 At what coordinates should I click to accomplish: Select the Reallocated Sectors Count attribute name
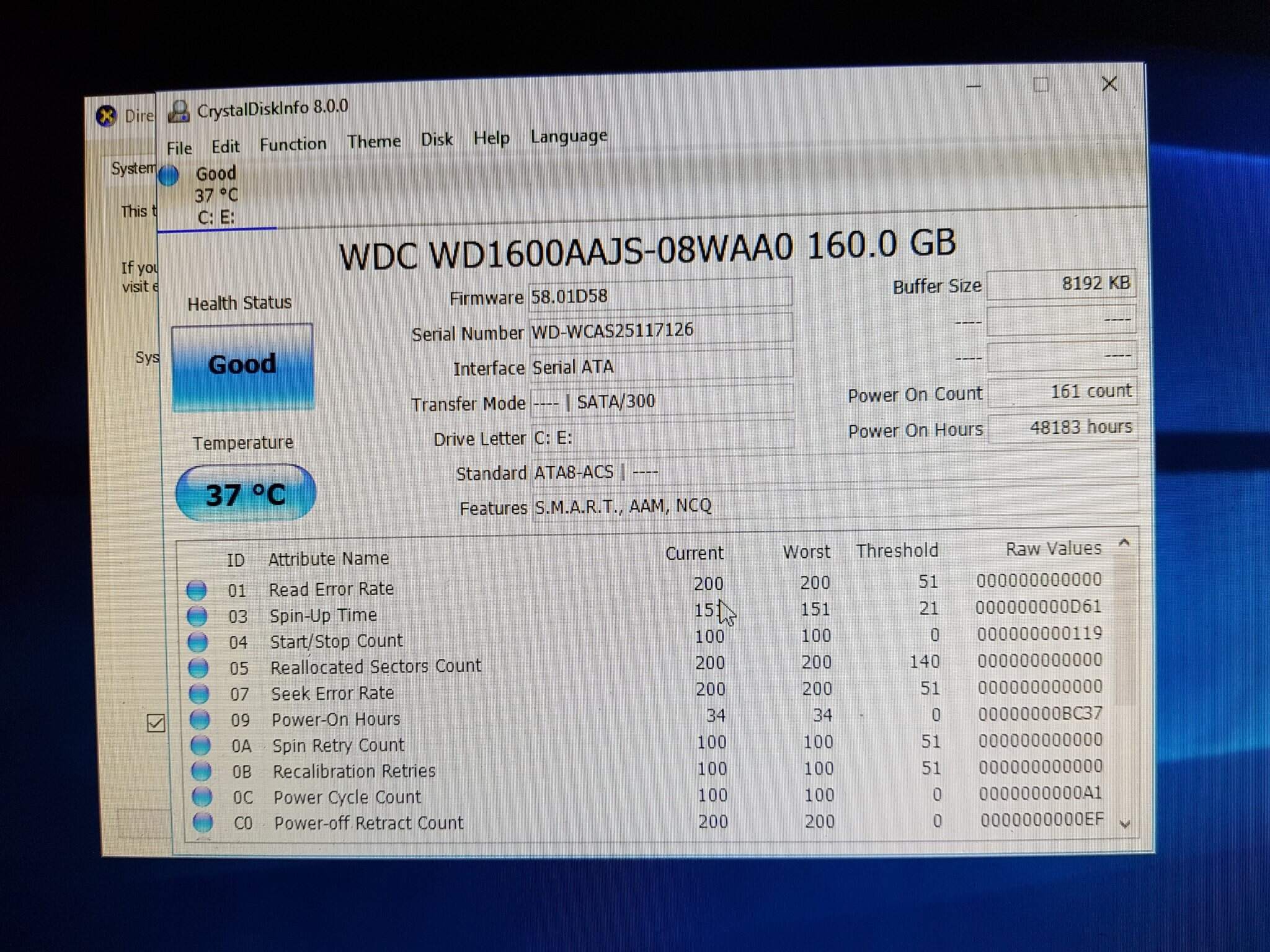pyautogui.click(x=376, y=666)
